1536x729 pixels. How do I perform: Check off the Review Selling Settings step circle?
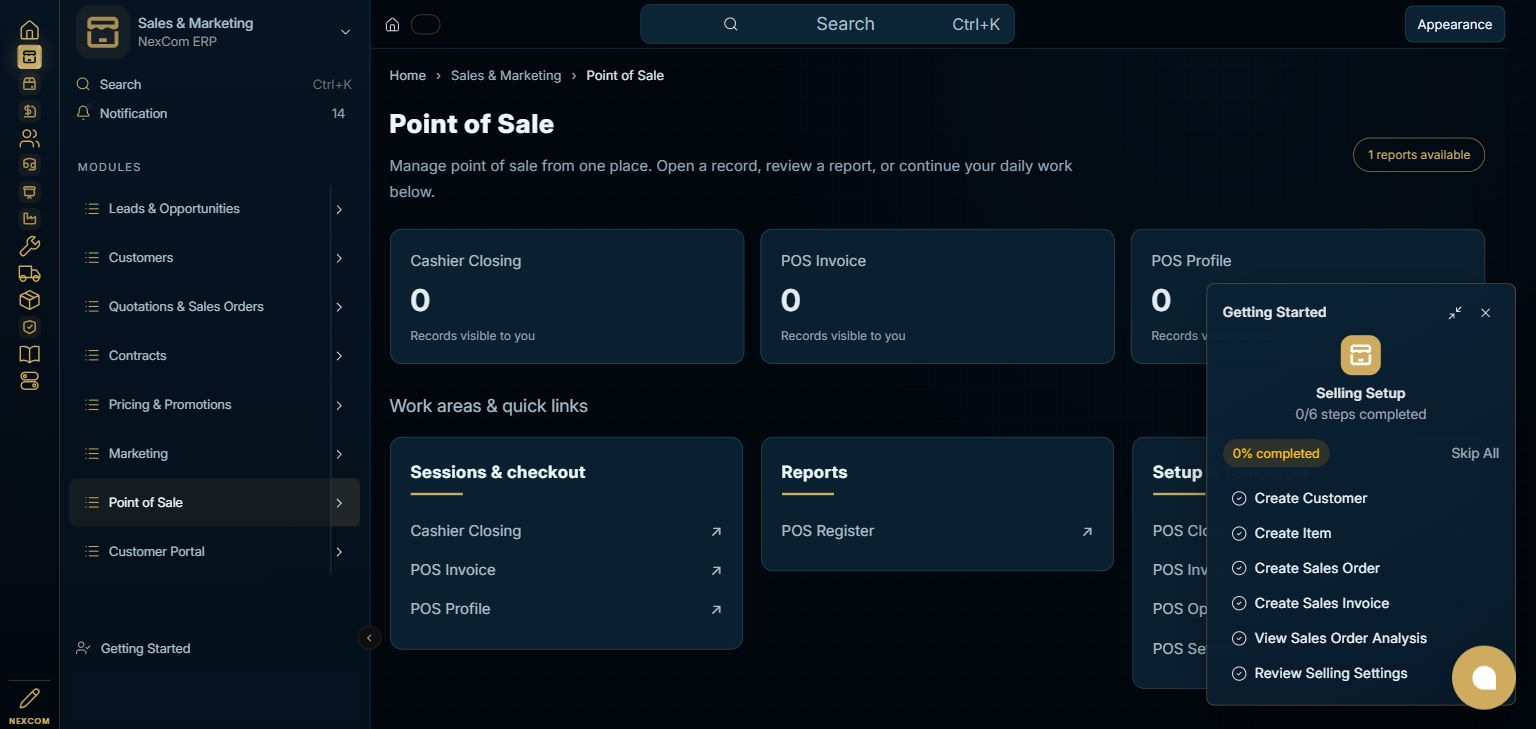(x=1239, y=673)
